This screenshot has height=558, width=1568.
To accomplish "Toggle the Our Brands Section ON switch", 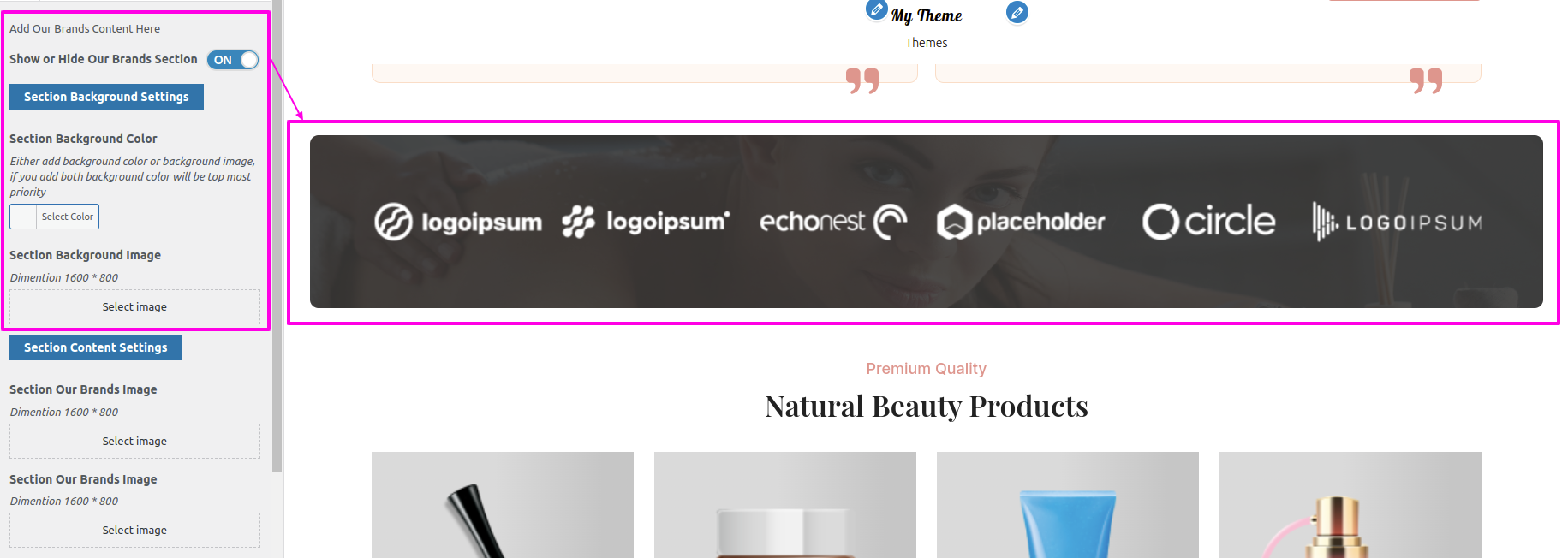I will click(233, 60).
